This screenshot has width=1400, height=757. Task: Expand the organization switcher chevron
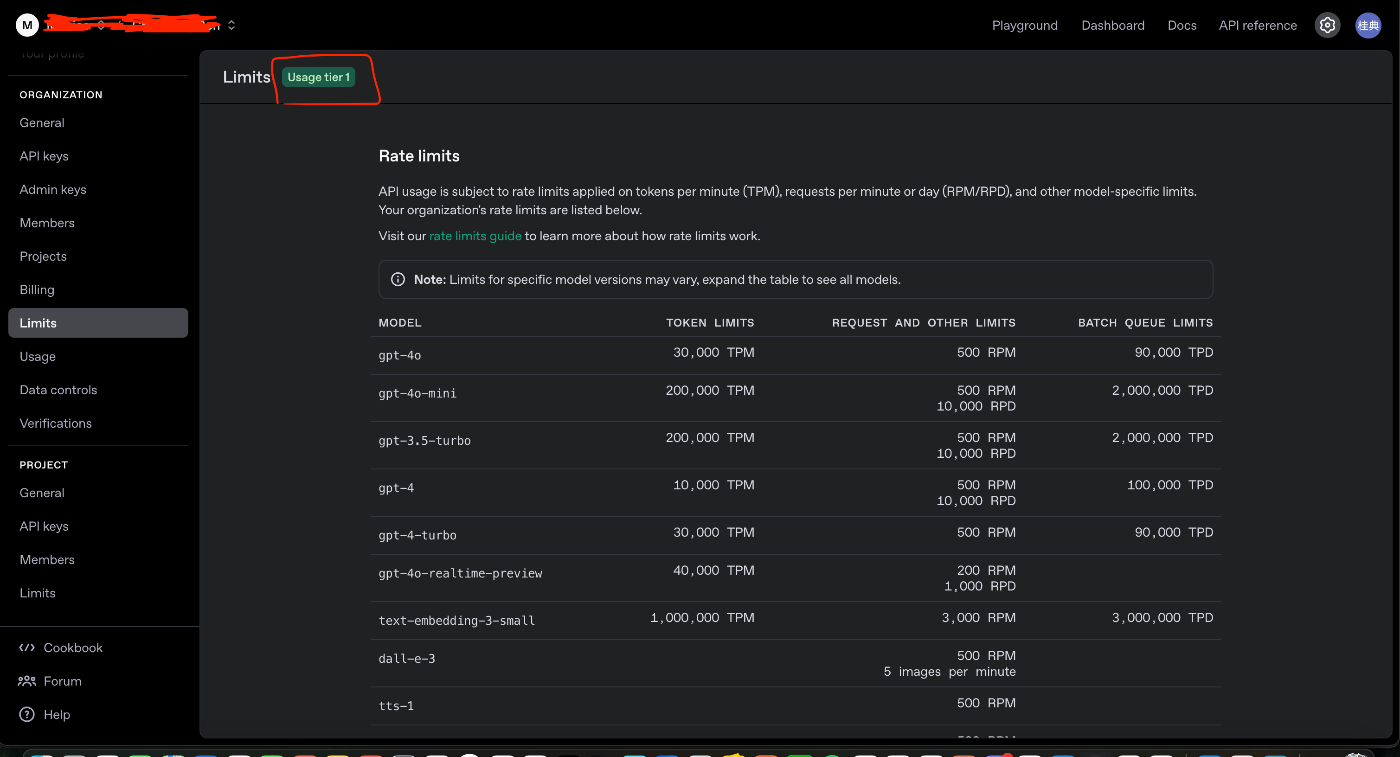click(x=232, y=25)
